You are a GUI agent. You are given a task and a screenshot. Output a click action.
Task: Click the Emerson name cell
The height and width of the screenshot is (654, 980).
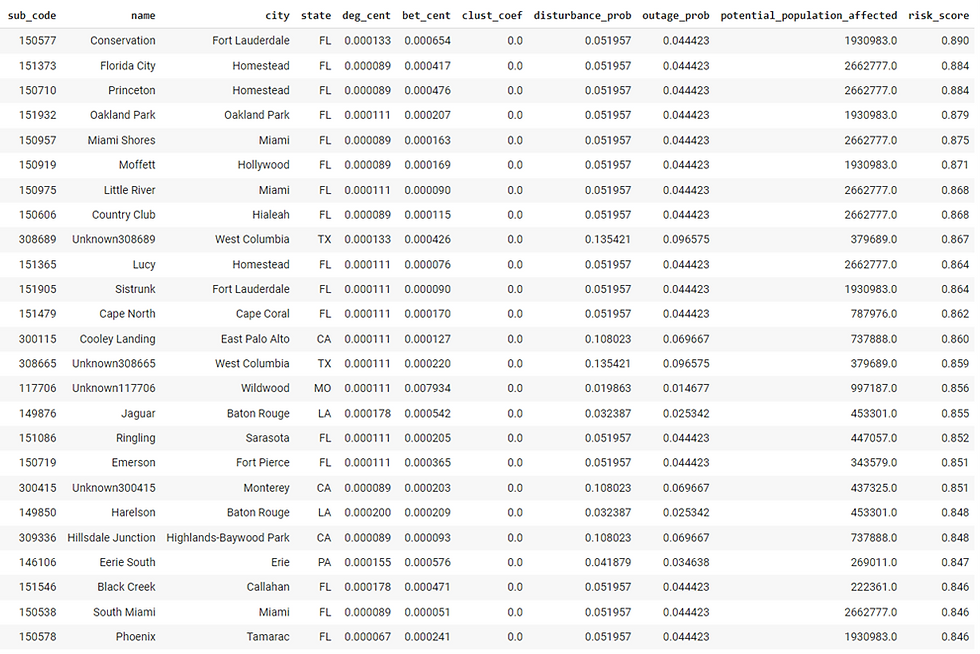click(134, 463)
